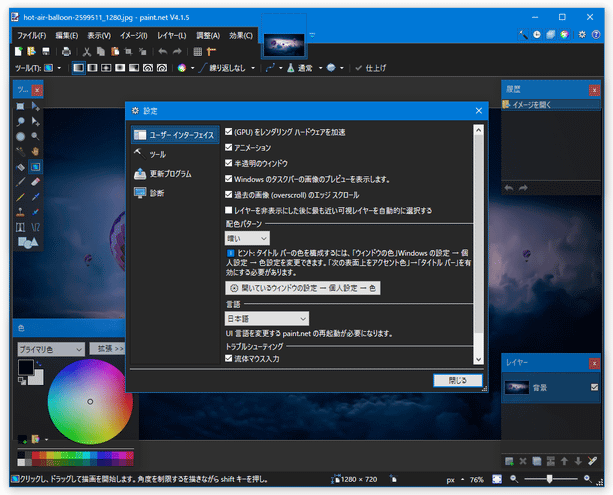Screen dimensions: 613x495
Task: Click the open image thumbnail tab
Action: pyautogui.click(x=284, y=45)
